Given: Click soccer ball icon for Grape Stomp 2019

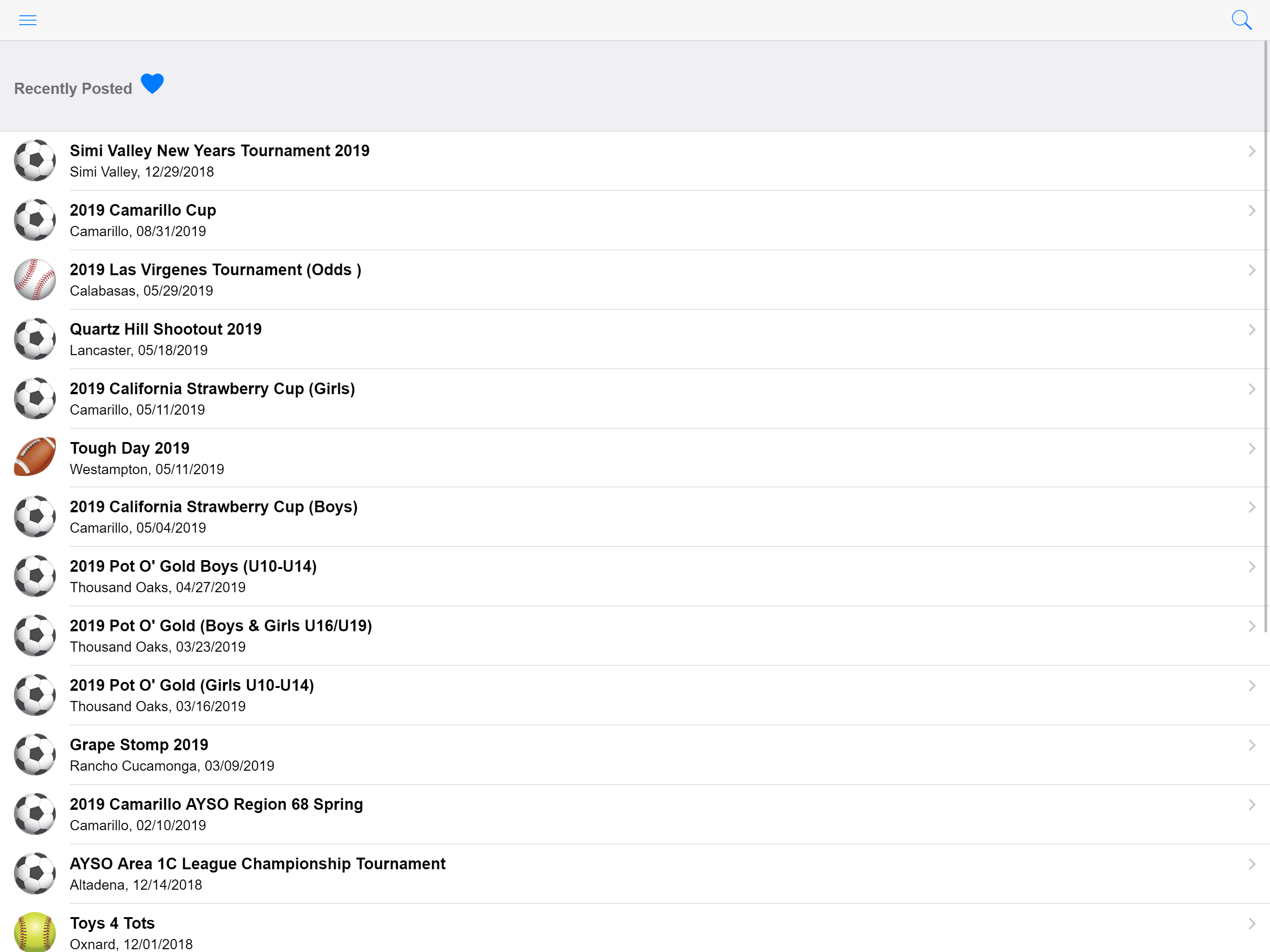Looking at the screenshot, I should [34, 754].
